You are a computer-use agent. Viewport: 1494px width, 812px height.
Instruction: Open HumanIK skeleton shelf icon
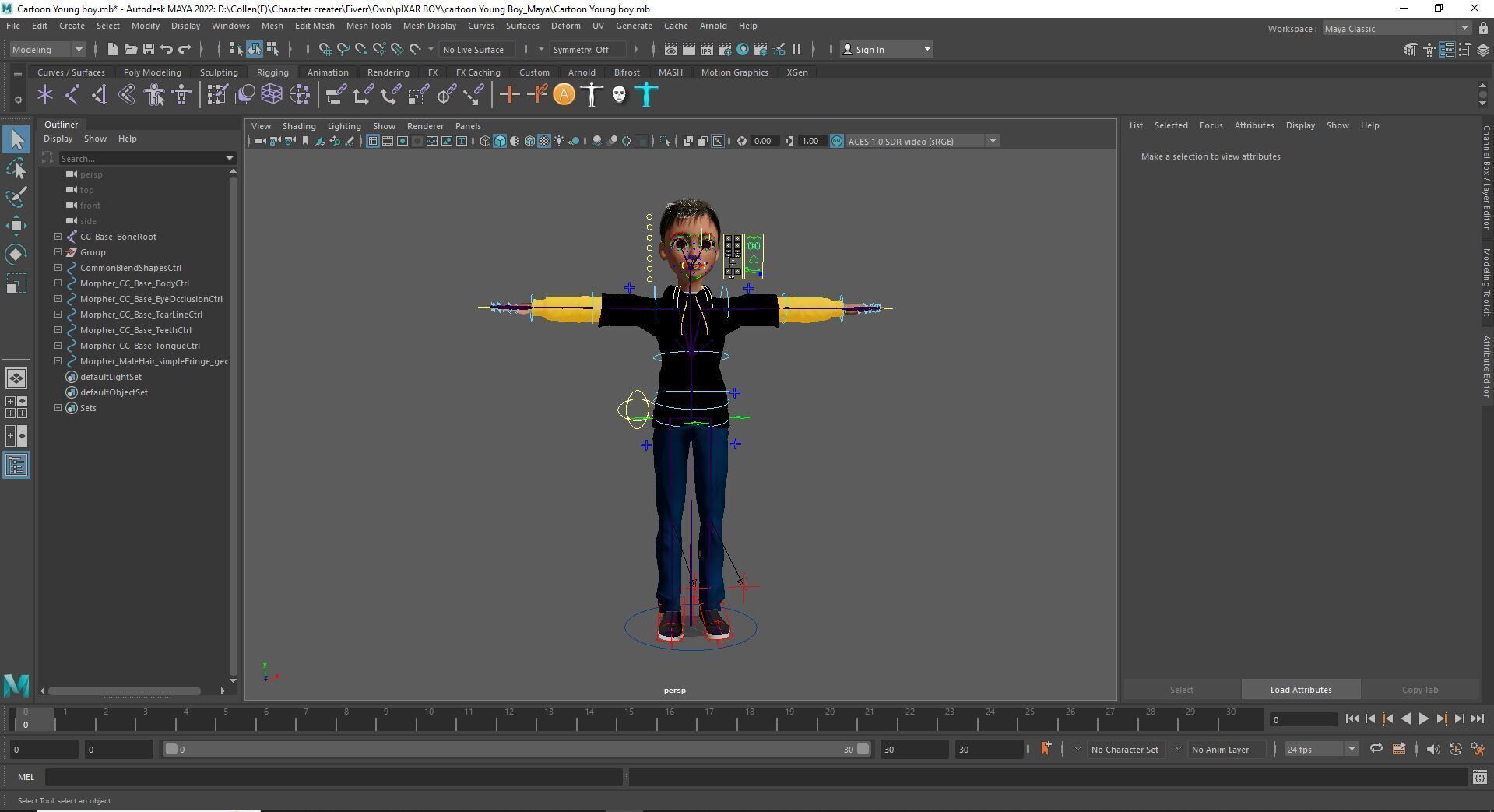[x=181, y=95]
